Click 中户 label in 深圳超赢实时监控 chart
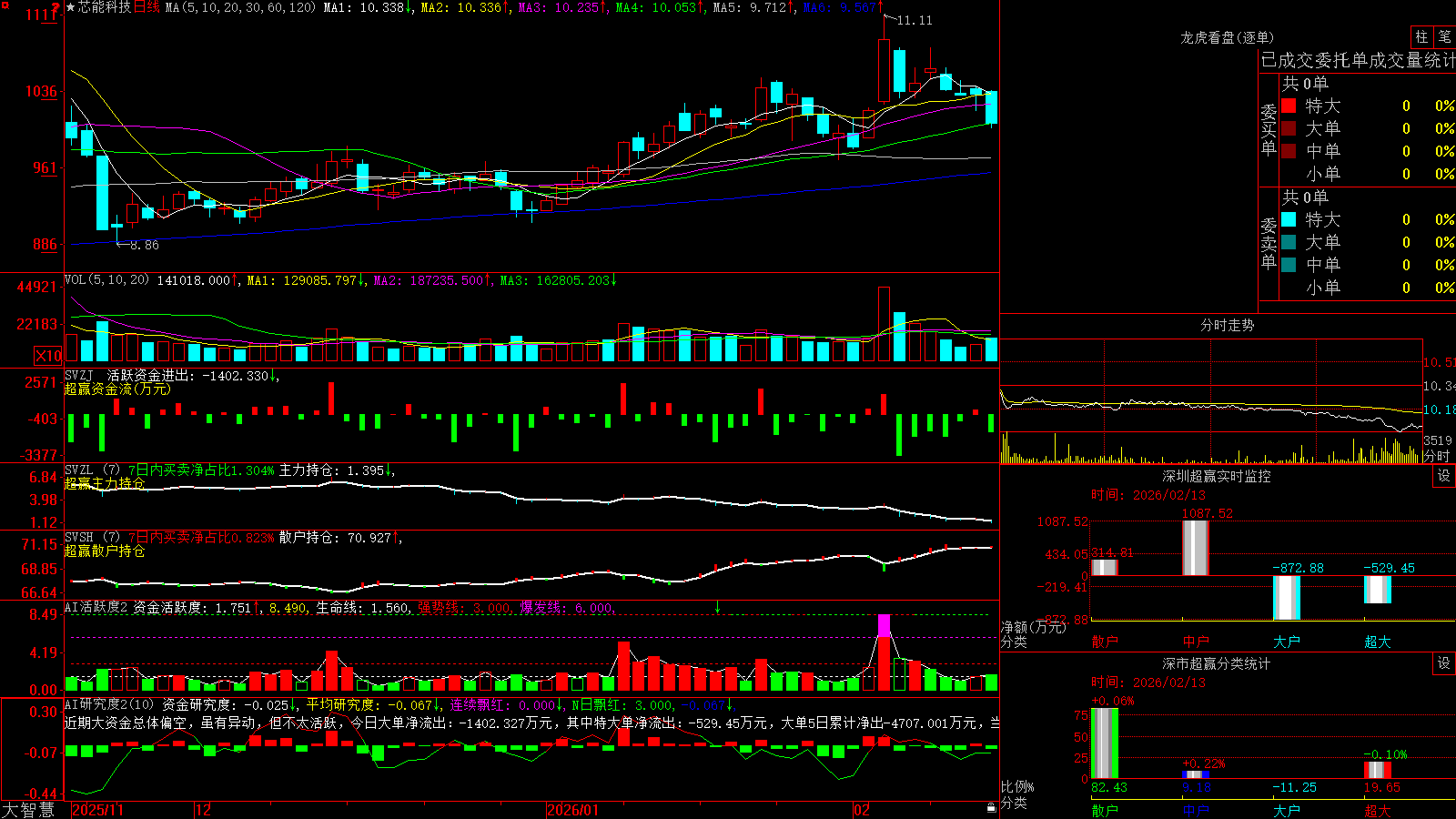This screenshot has width=1456, height=819. 1196,642
